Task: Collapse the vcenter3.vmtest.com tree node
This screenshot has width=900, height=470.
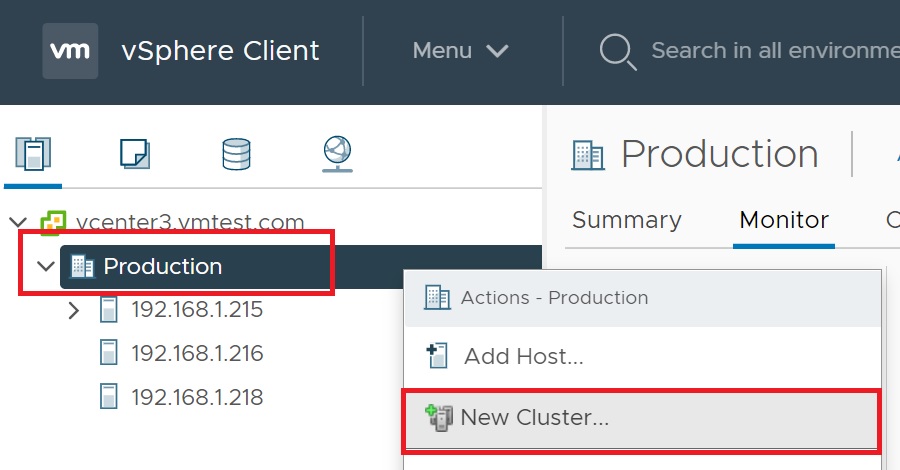Action: pyautogui.click(x=18, y=222)
